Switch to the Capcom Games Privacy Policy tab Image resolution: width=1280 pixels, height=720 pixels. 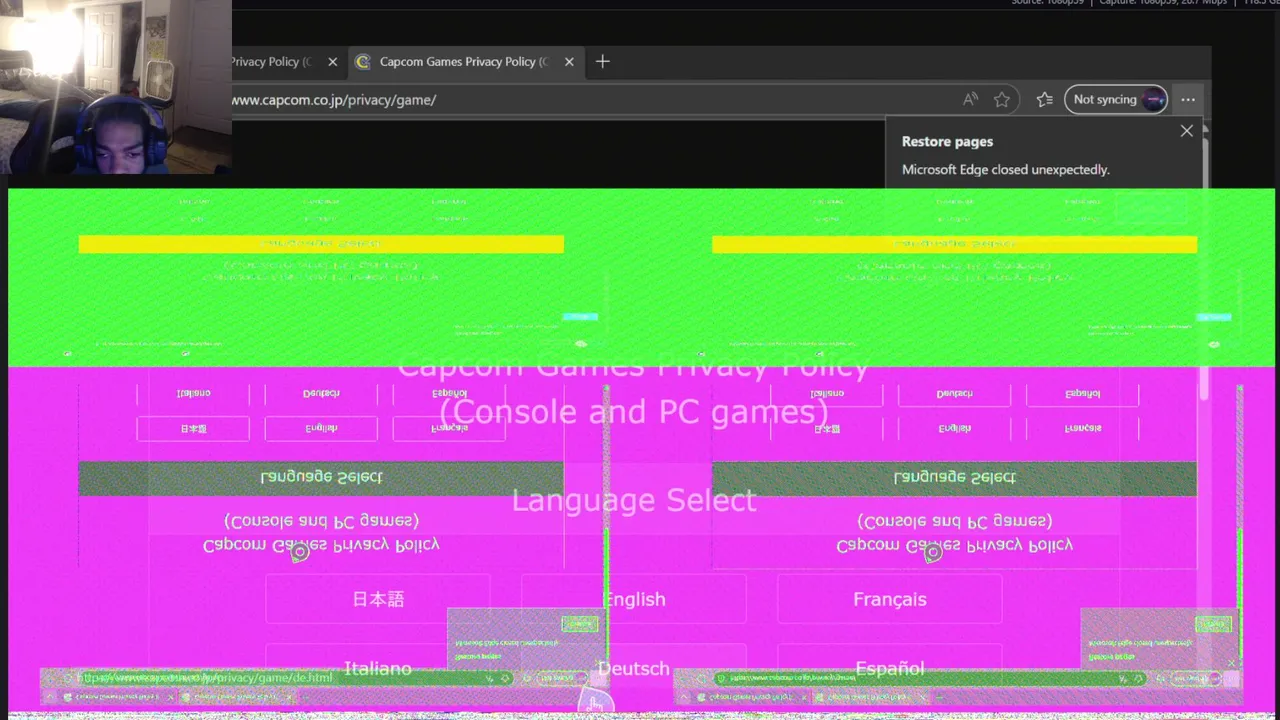point(466,62)
